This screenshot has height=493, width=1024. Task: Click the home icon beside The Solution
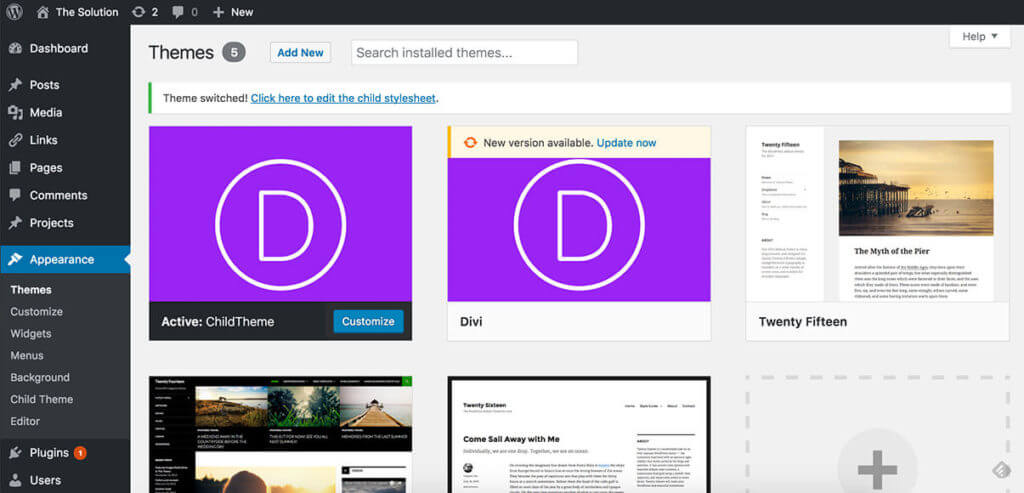42,12
